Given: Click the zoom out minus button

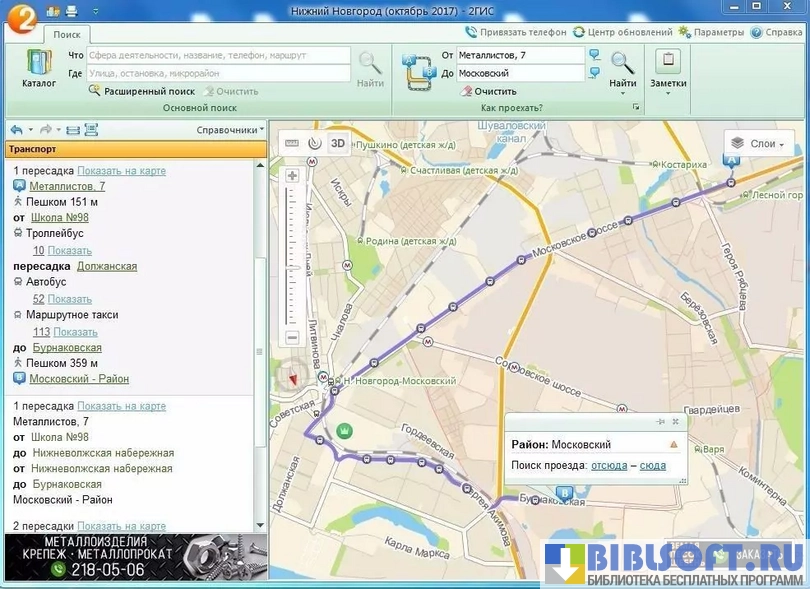Looking at the screenshot, I should (292, 338).
